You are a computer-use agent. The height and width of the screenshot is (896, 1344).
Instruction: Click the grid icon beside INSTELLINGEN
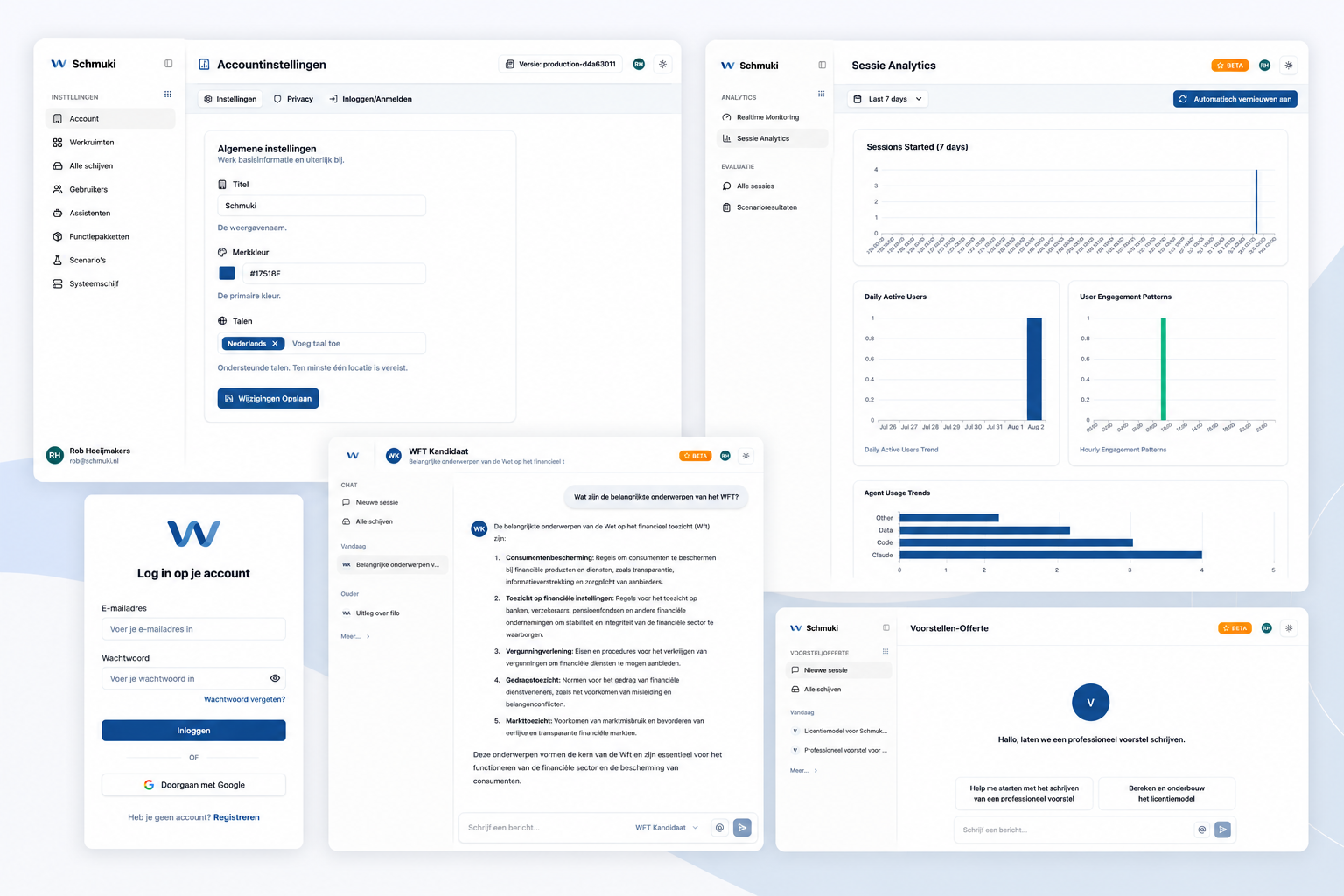click(168, 94)
